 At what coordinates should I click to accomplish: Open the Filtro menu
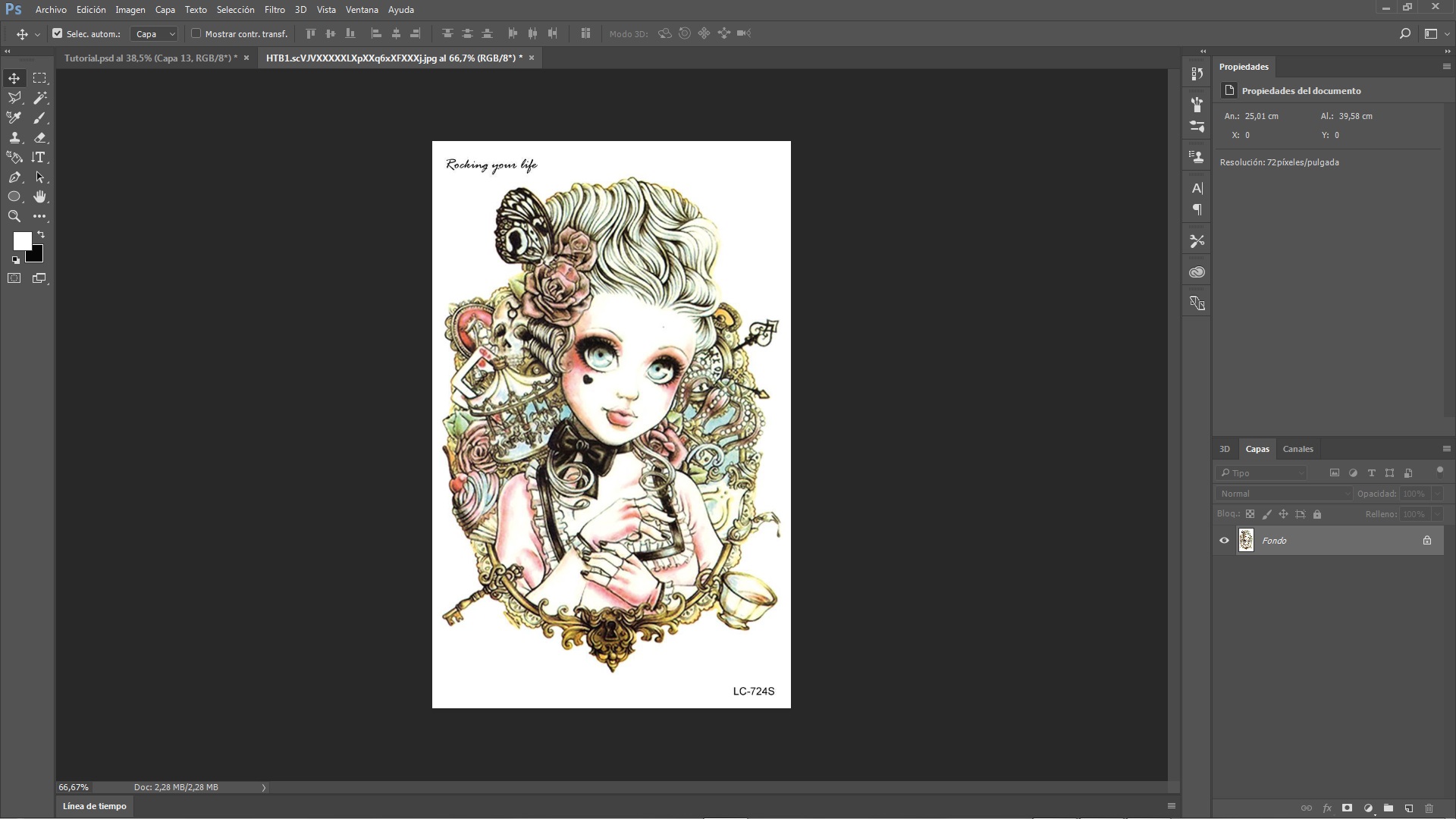click(275, 10)
